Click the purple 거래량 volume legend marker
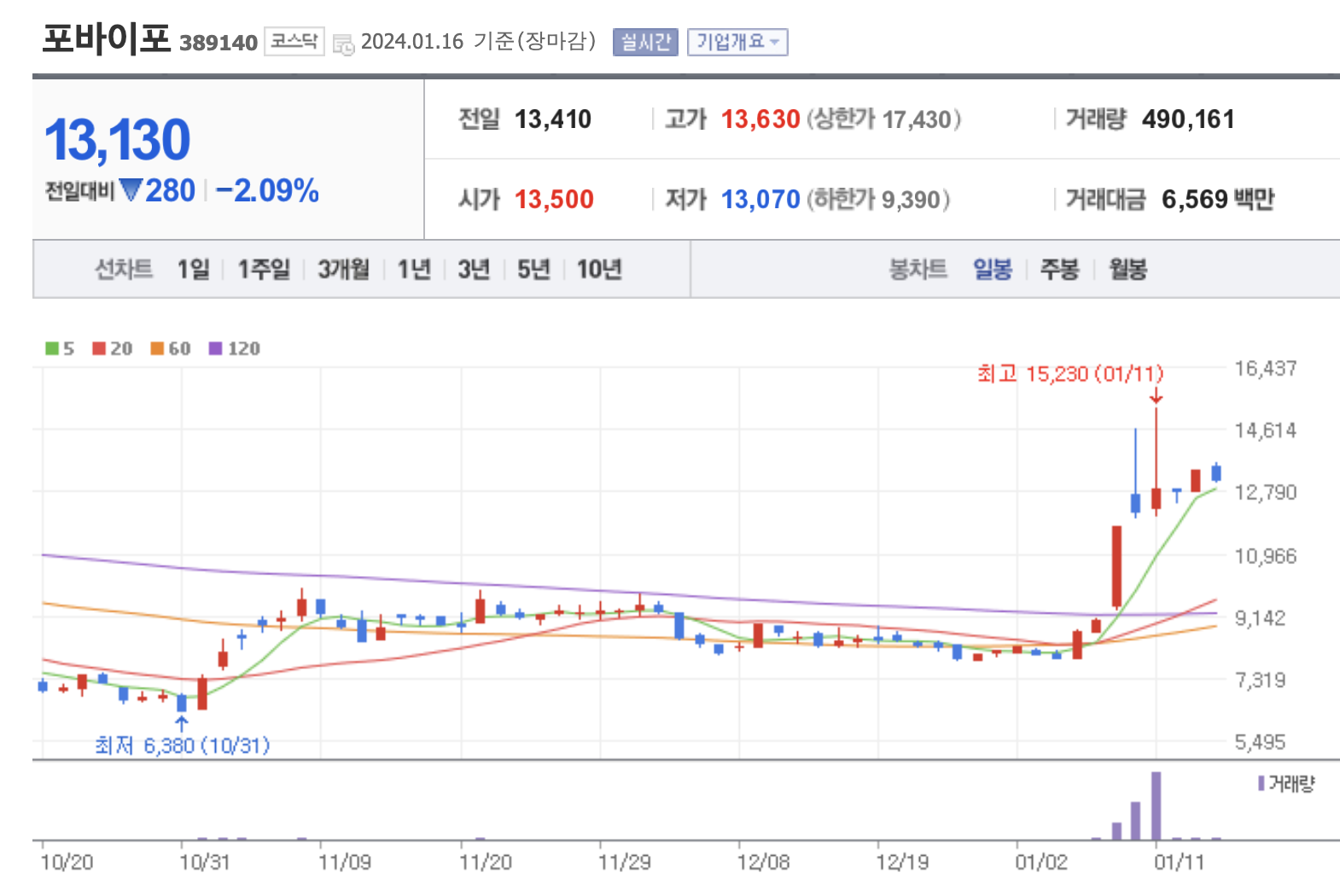Viewport: 1340px width, 896px height. click(x=1261, y=783)
